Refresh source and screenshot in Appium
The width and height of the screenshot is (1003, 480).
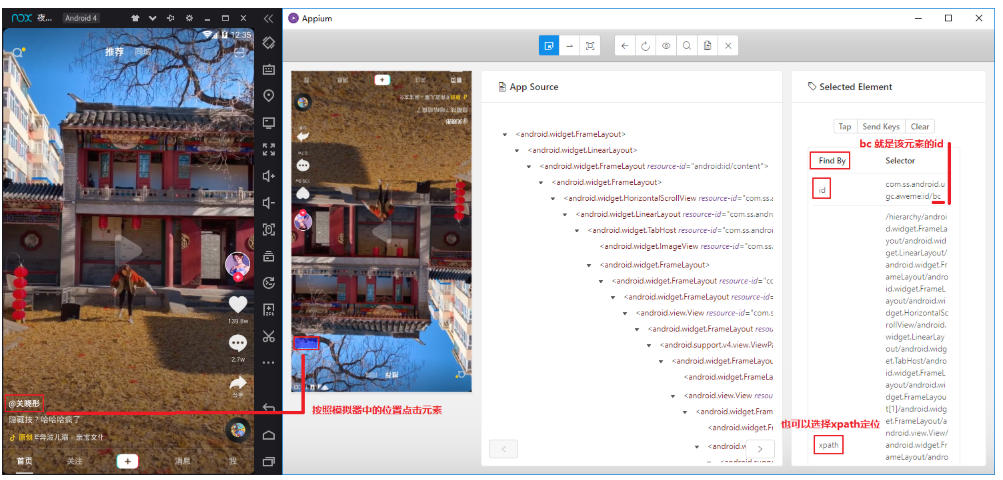tap(645, 46)
